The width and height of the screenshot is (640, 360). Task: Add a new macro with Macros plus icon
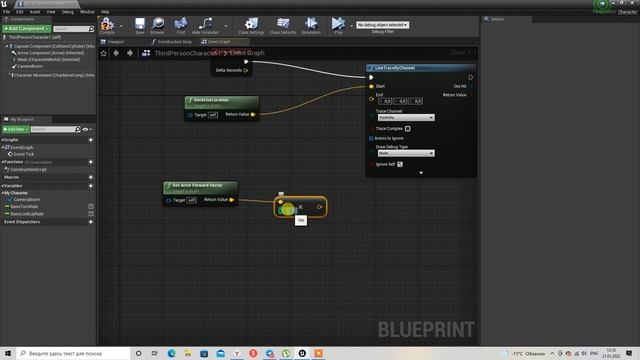click(x=91, y=178)
